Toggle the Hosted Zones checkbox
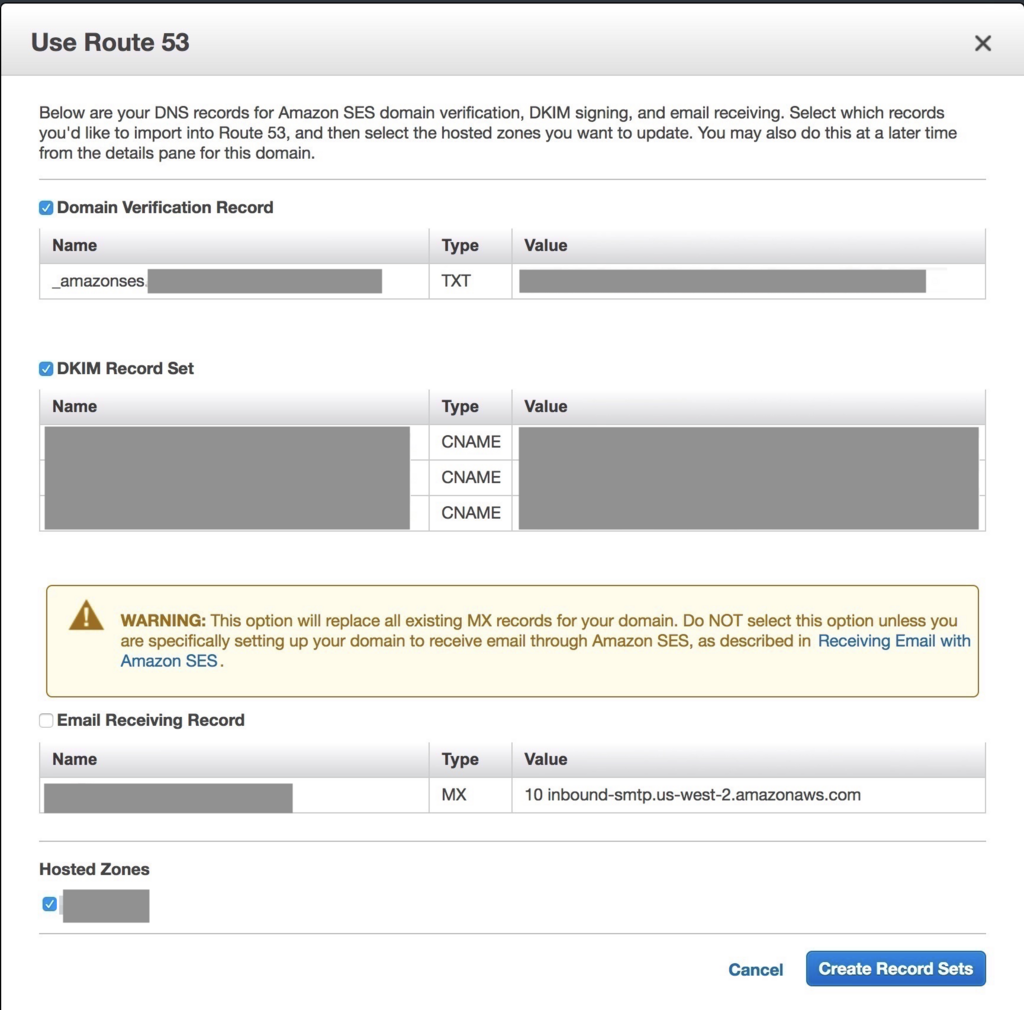Image resolution: width=1024 pixels, height=1010 pixels. point(50,904)
